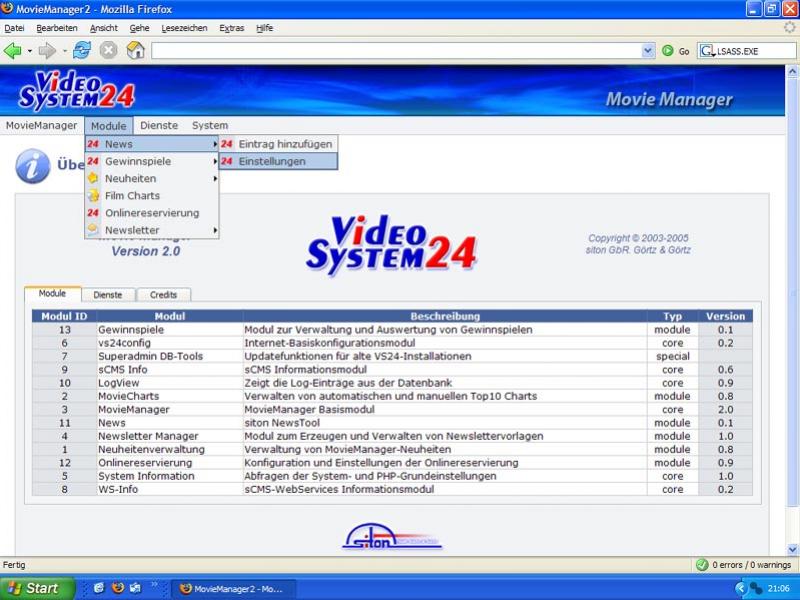800x600 pixels.
Task: Open the Forward button history dropdown arrow
Action: pos(64,51)
